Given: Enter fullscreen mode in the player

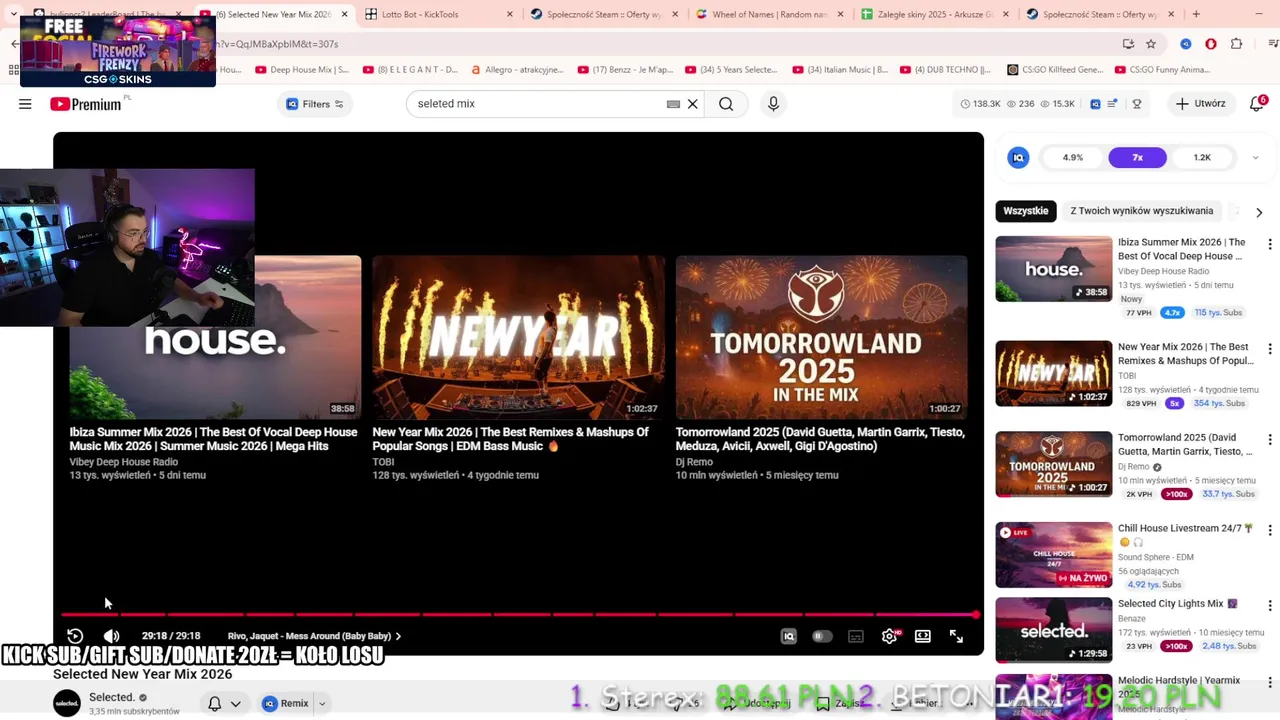Looking at the screenshot, I should (x=957, y=636).
